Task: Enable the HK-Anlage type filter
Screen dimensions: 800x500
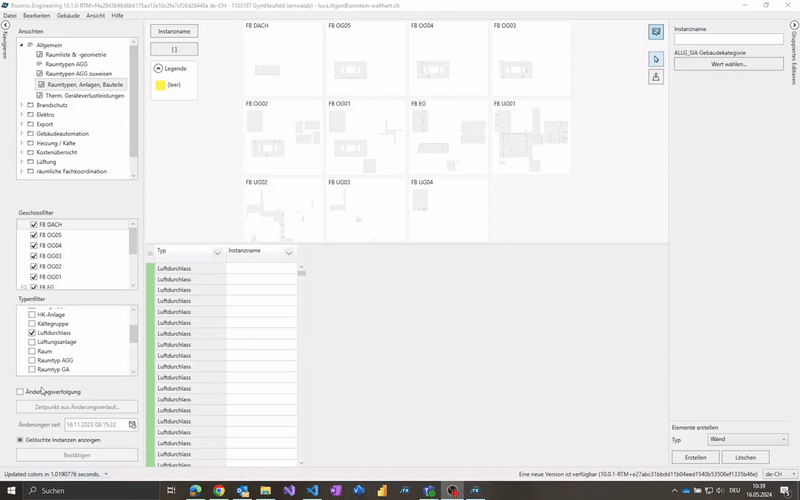Action: pos(32,314)
